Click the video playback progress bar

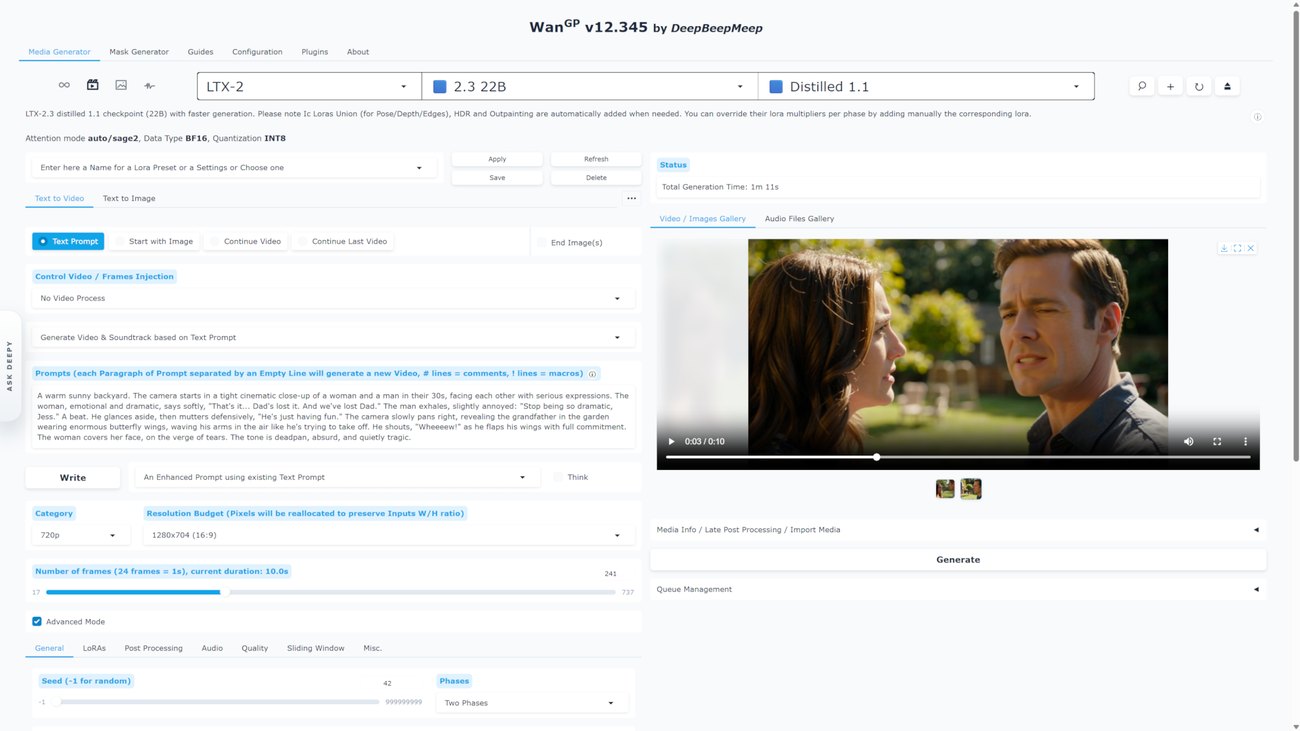click(958, 457)
